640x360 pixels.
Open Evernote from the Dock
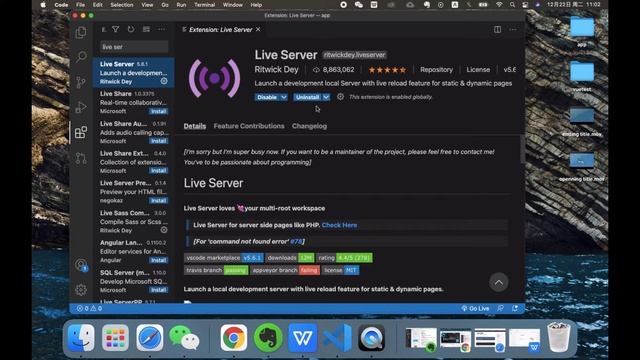(268, 338)
